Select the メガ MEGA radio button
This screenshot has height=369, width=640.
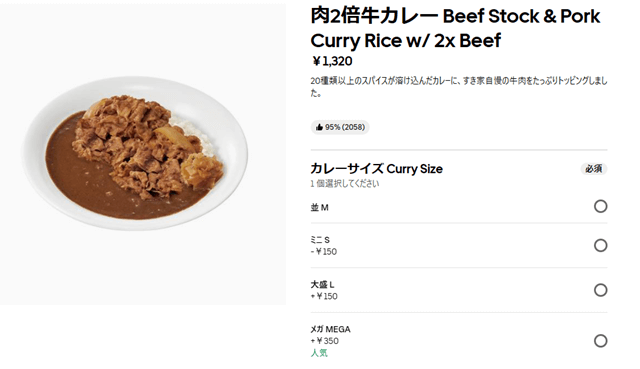[600, 341]
